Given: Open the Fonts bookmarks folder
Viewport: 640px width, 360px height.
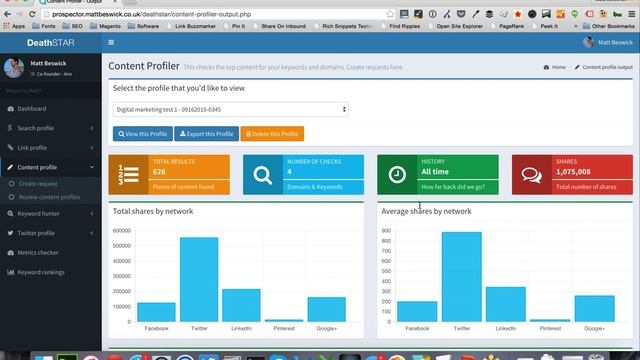Looking at the screenshot, I should point(44,26).
